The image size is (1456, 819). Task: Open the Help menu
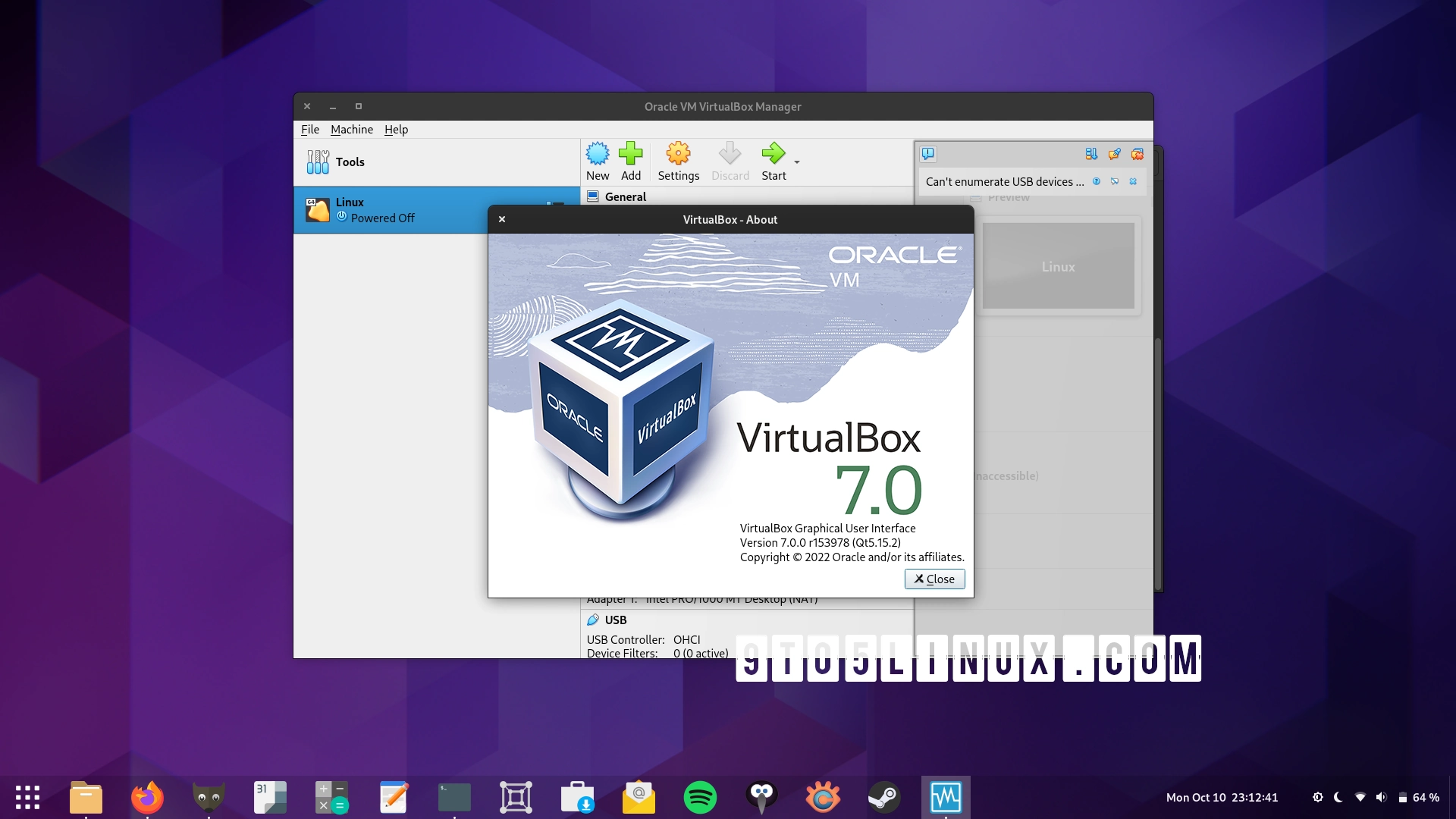(x=396, y=130)
